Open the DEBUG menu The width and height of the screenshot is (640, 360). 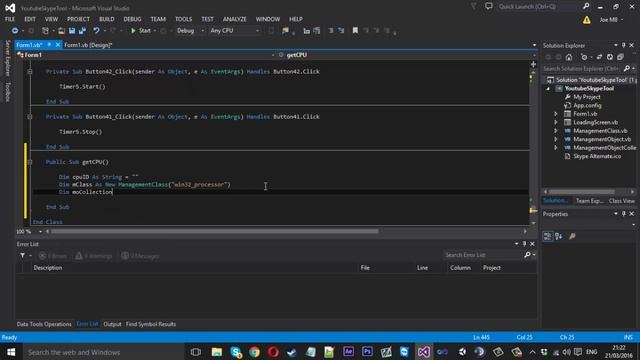132,19
